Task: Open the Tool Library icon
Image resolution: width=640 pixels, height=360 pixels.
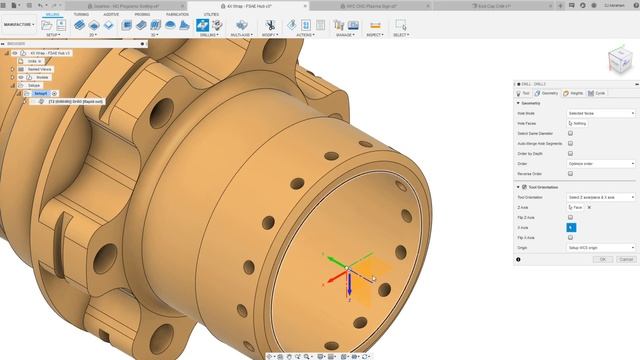Action: pyautogui.click(x=339, y=25)
